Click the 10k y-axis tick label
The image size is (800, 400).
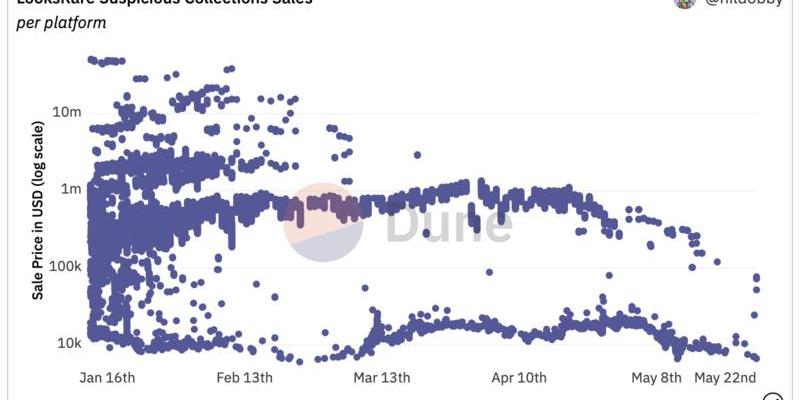click(x=68, y=343)
